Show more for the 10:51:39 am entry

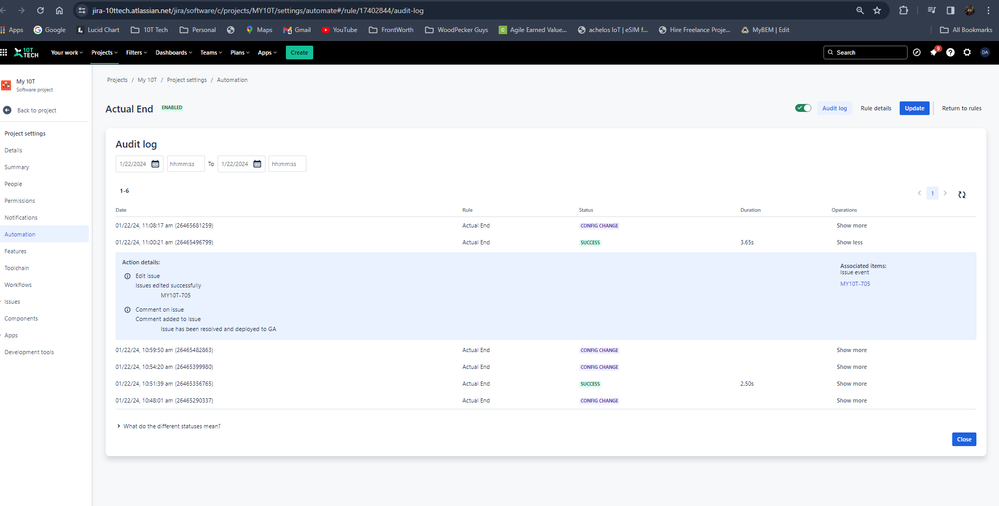click(x=851, y=384)
